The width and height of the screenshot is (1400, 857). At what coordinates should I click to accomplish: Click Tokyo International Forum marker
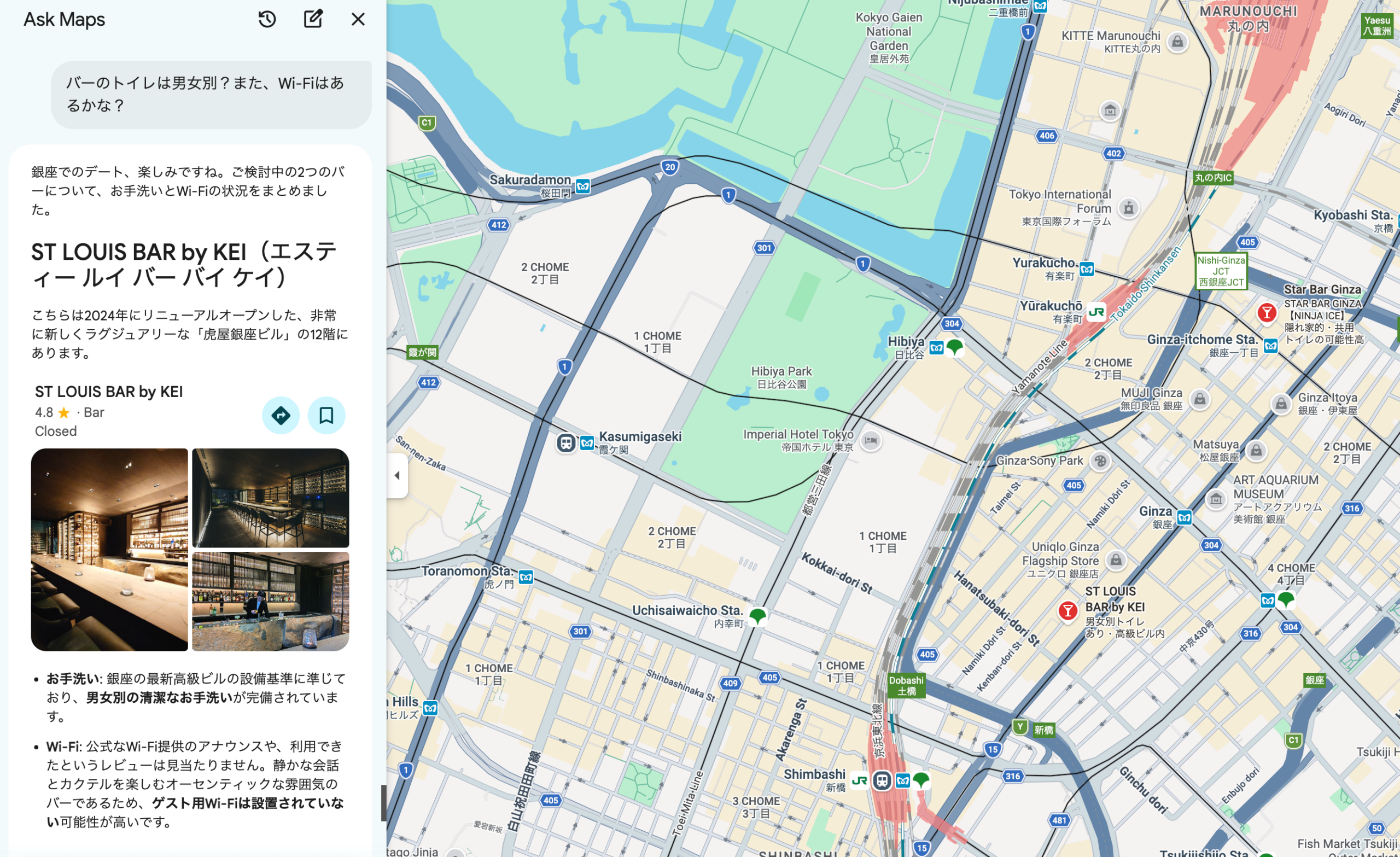click(x=1128, y=208)
